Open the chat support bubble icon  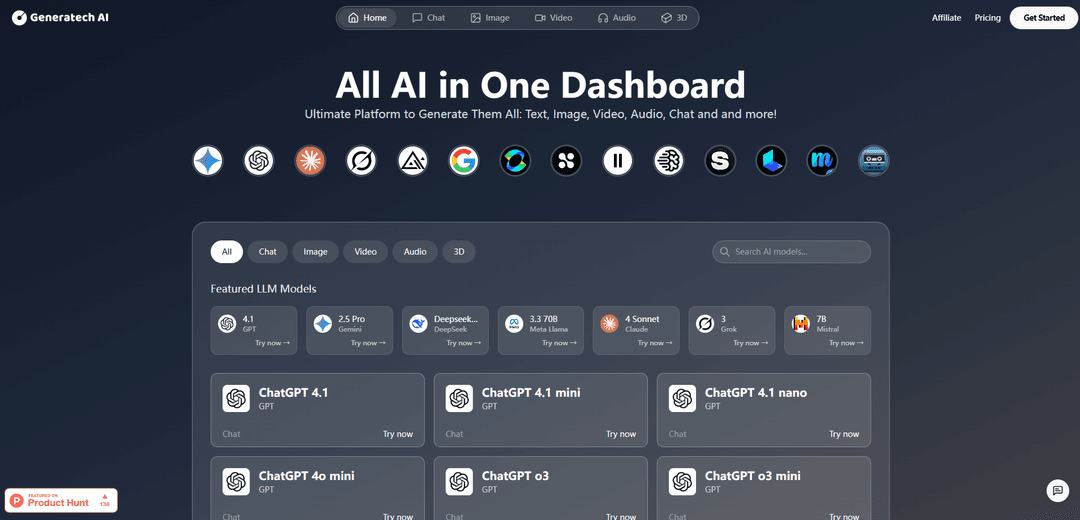[x=1057, y=490]
